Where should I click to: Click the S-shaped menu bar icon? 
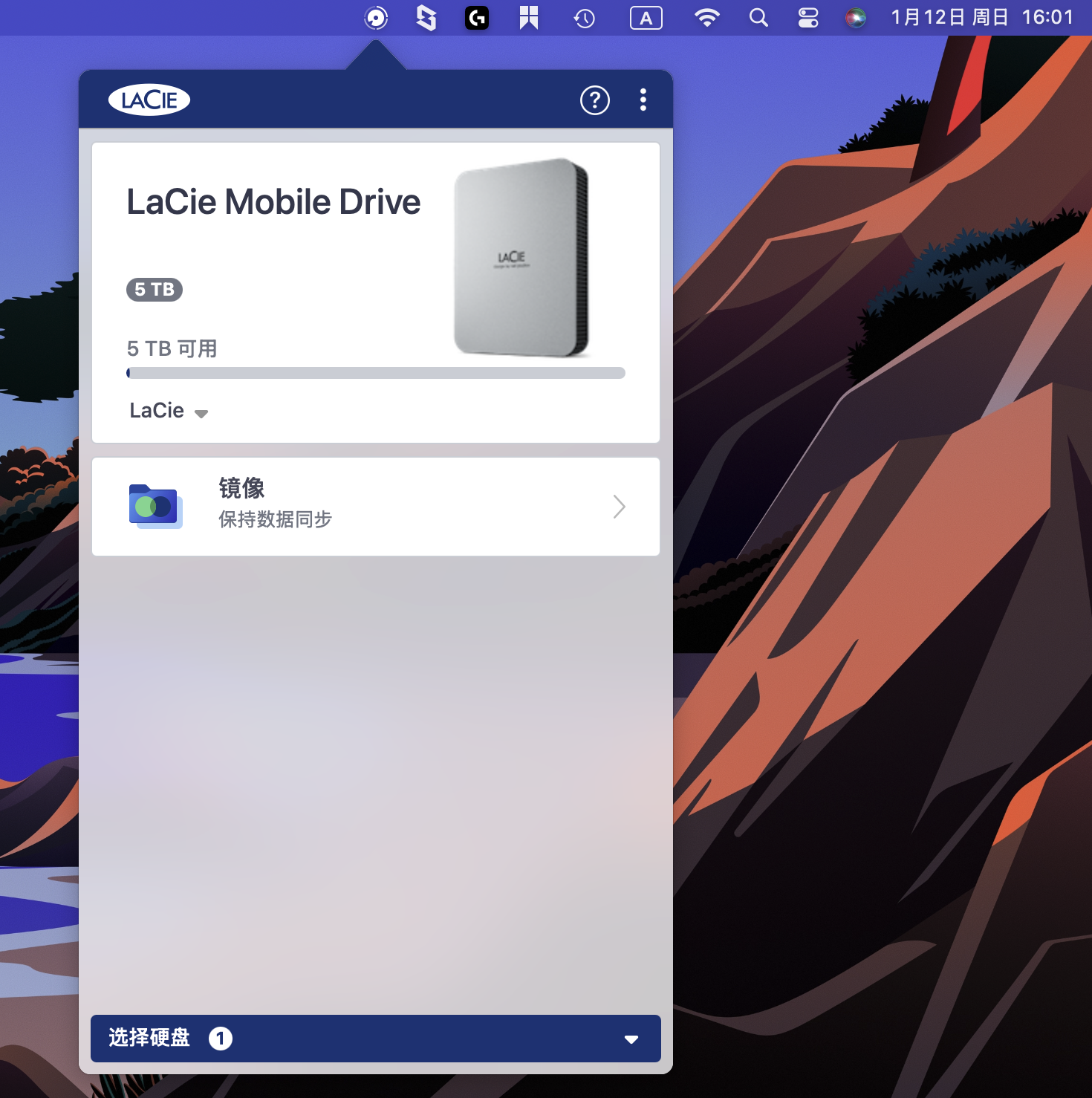pyautogui.click(x=426, y=18)
